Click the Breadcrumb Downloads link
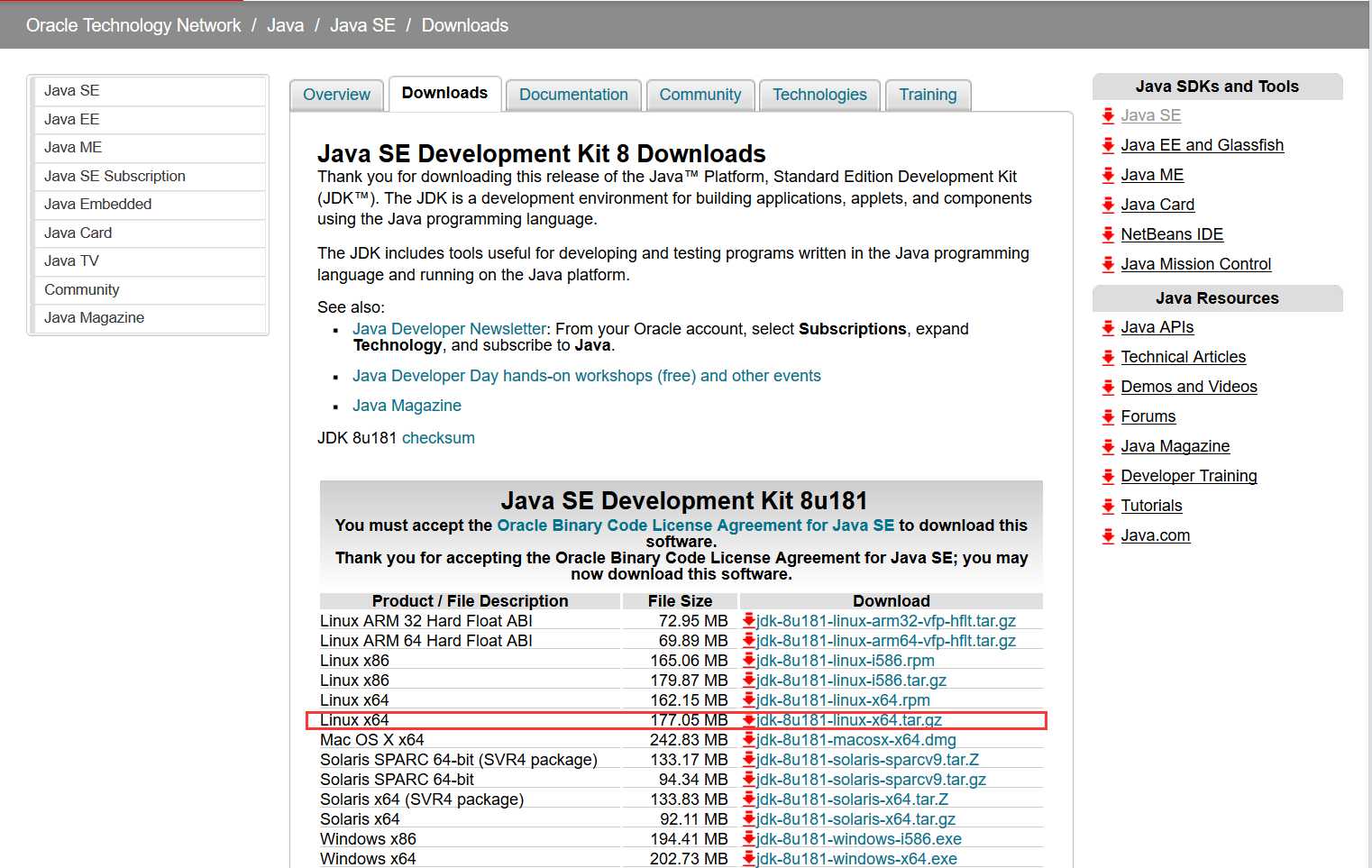The height and width of the screenshot is (868, 1372). point(465,25)
